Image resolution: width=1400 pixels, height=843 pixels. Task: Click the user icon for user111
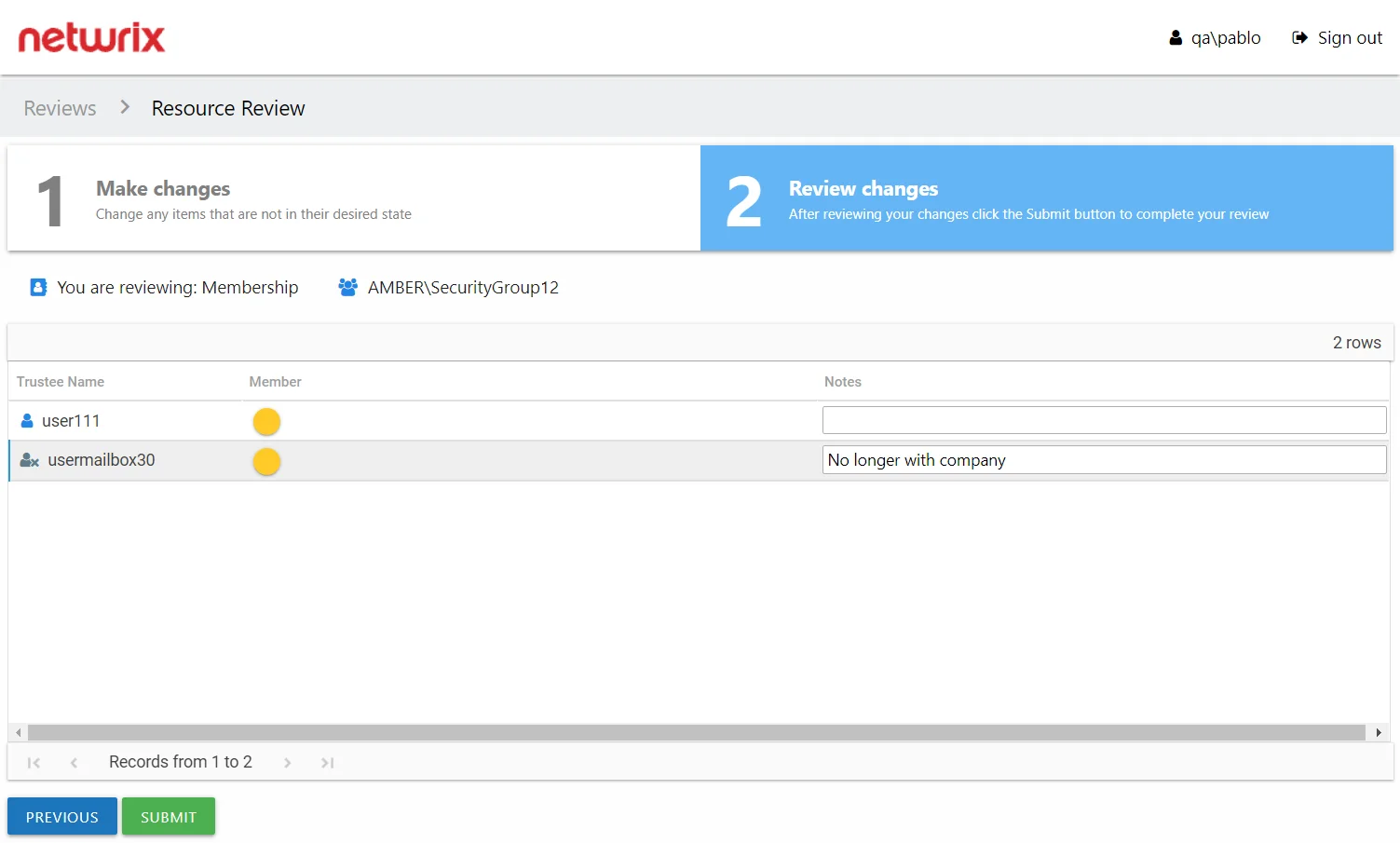(27, 421)
